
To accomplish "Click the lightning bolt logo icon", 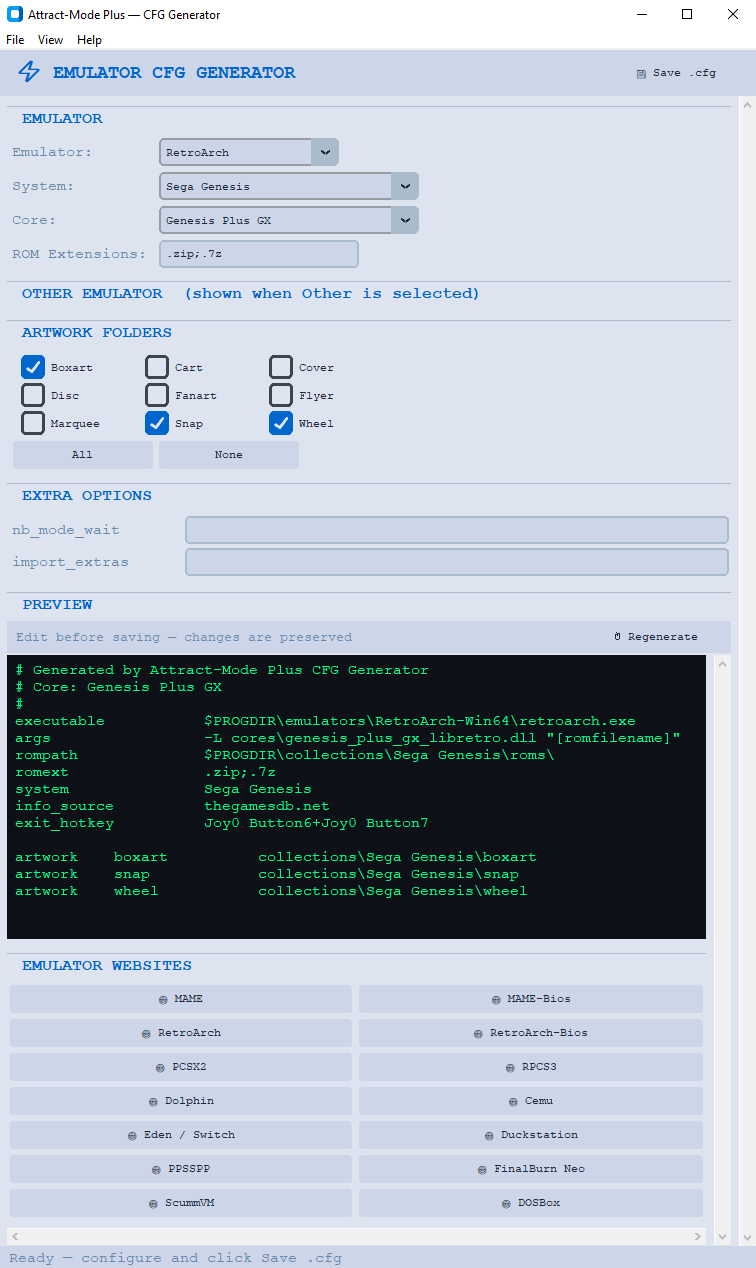I will pyautogui.click(x=30, y=72).
